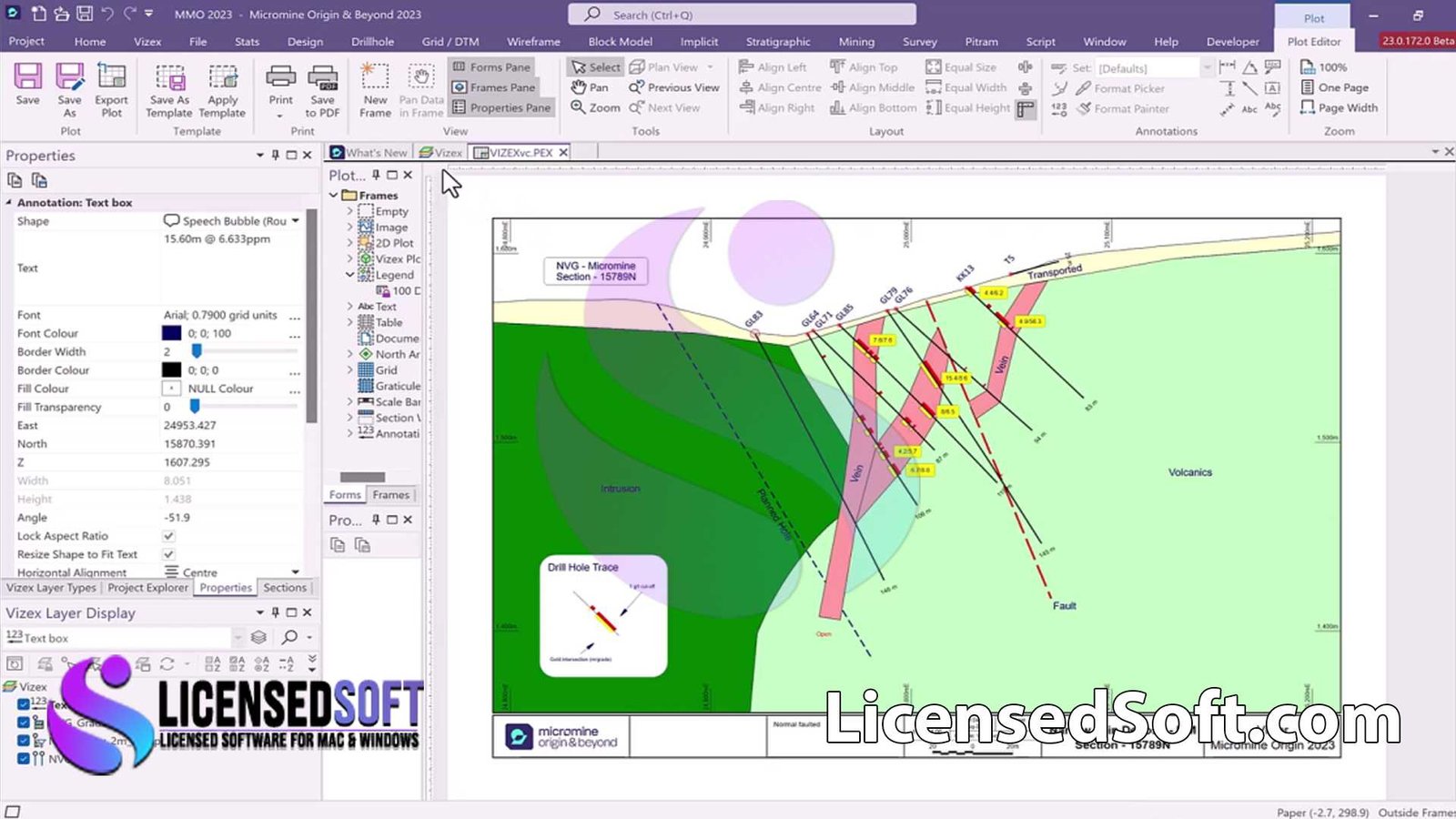Image resolution: width=1456 pixels, height=819 pixels.
Task: Click the search icon in Vizex Layer Display
Action: pos(289,637)
